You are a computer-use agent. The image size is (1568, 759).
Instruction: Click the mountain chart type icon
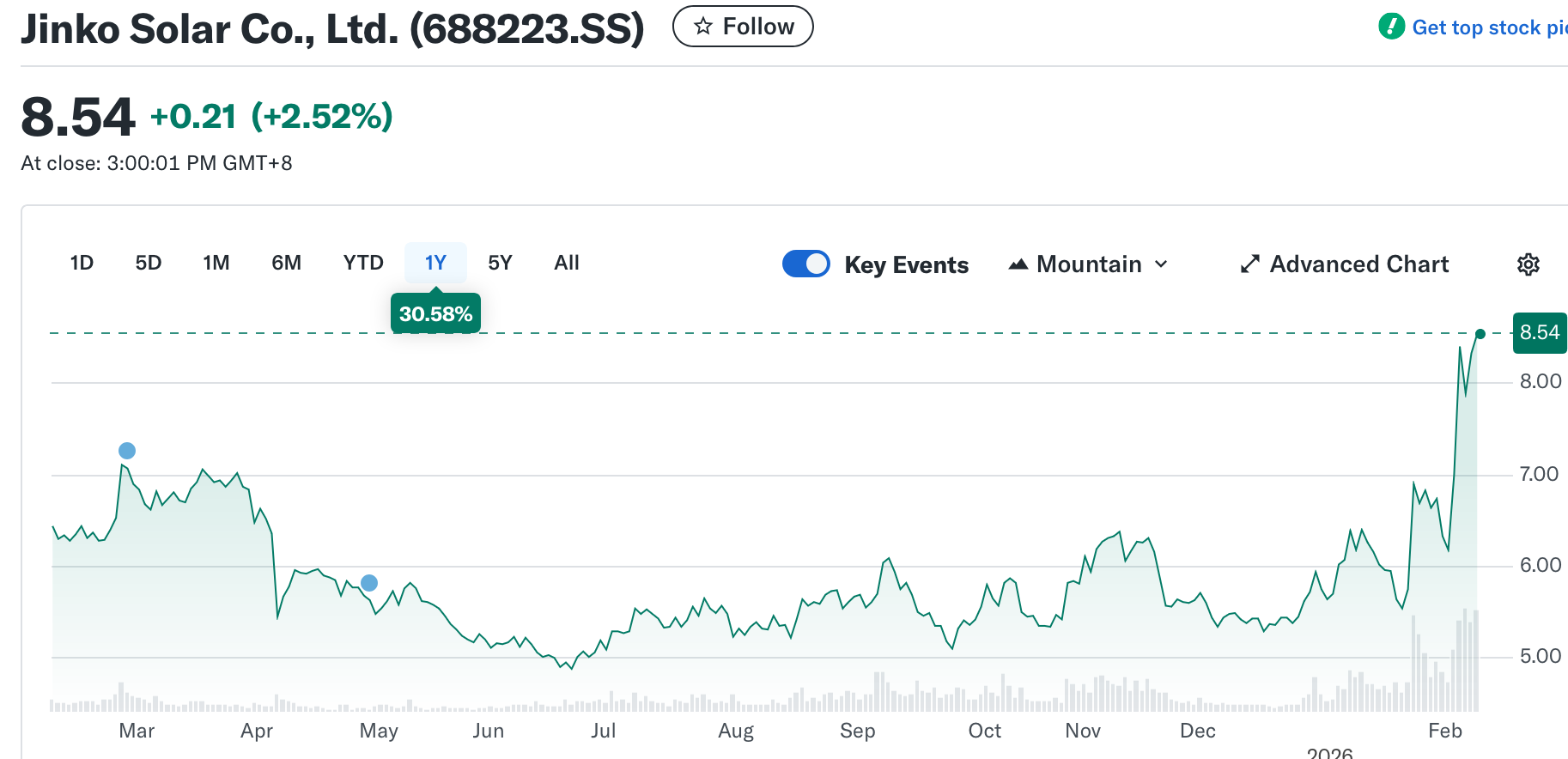pyautogui.click(x=1018, y=264)
